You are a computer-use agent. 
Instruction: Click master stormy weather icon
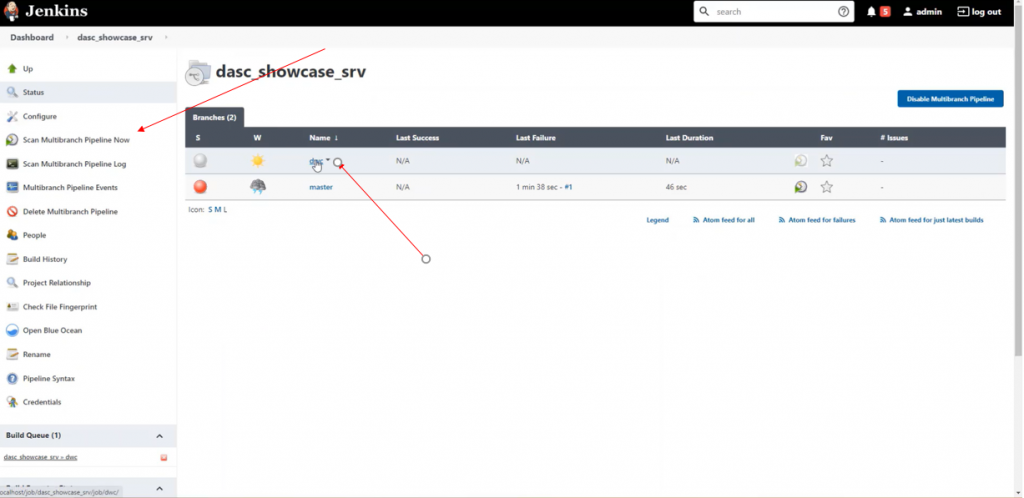(258, 187)
